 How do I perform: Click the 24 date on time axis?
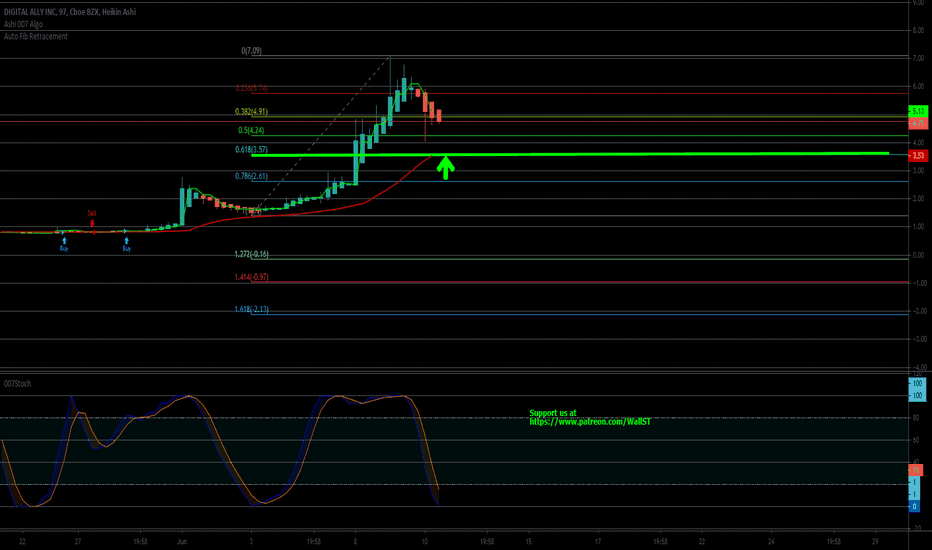tap(771, 542)
